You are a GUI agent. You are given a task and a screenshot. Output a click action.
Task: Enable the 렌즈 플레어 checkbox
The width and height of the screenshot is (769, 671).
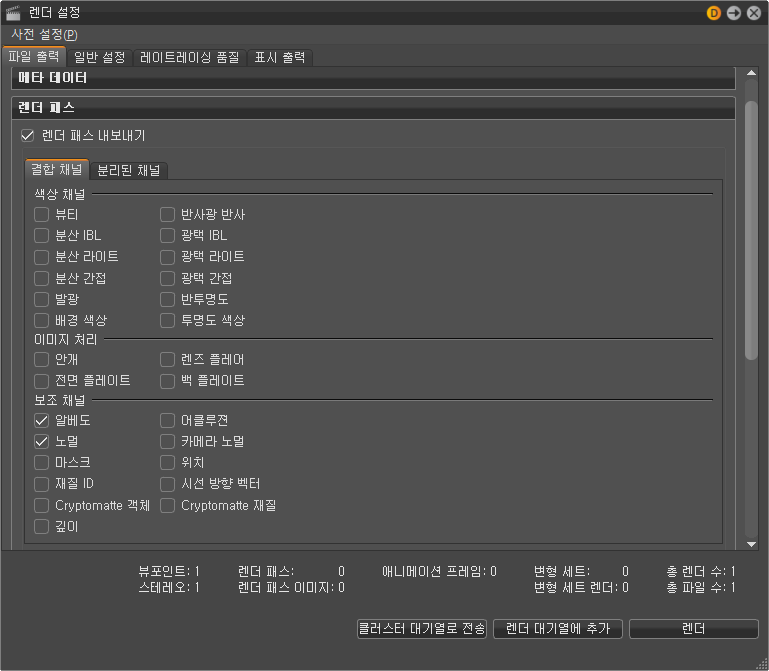click(167, 360)
